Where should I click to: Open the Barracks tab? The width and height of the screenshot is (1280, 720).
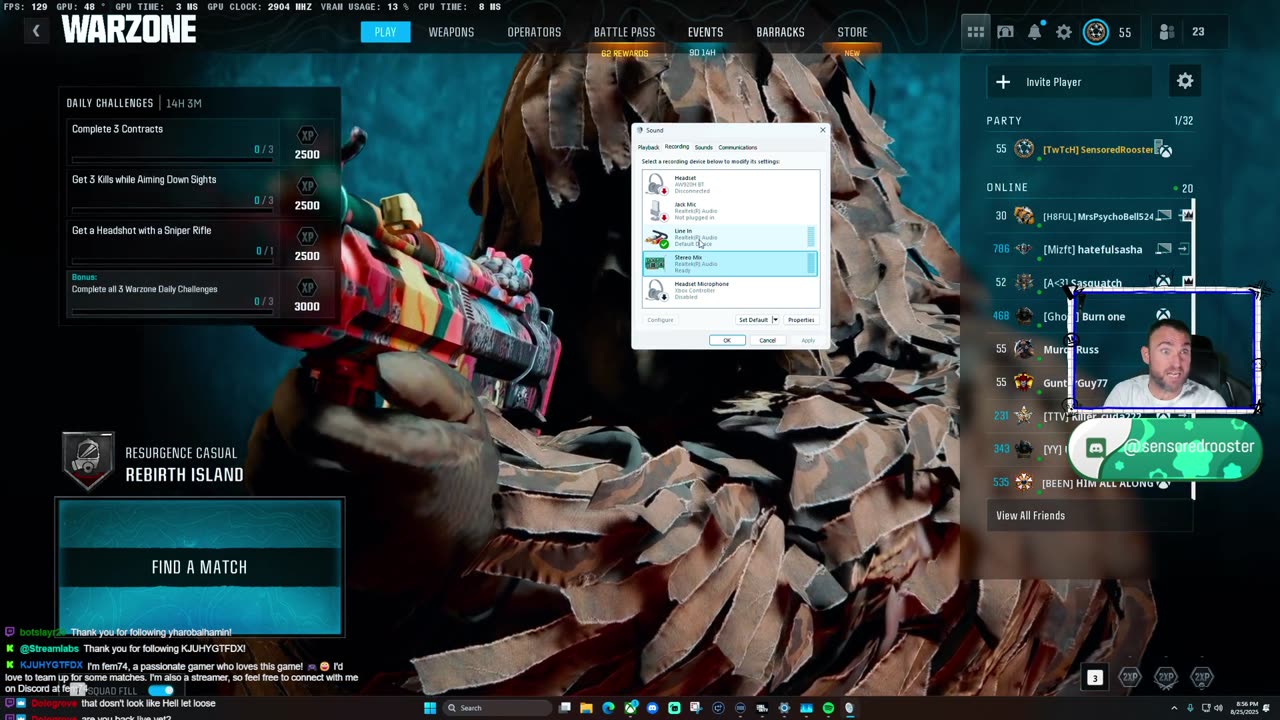click(780, 32)
